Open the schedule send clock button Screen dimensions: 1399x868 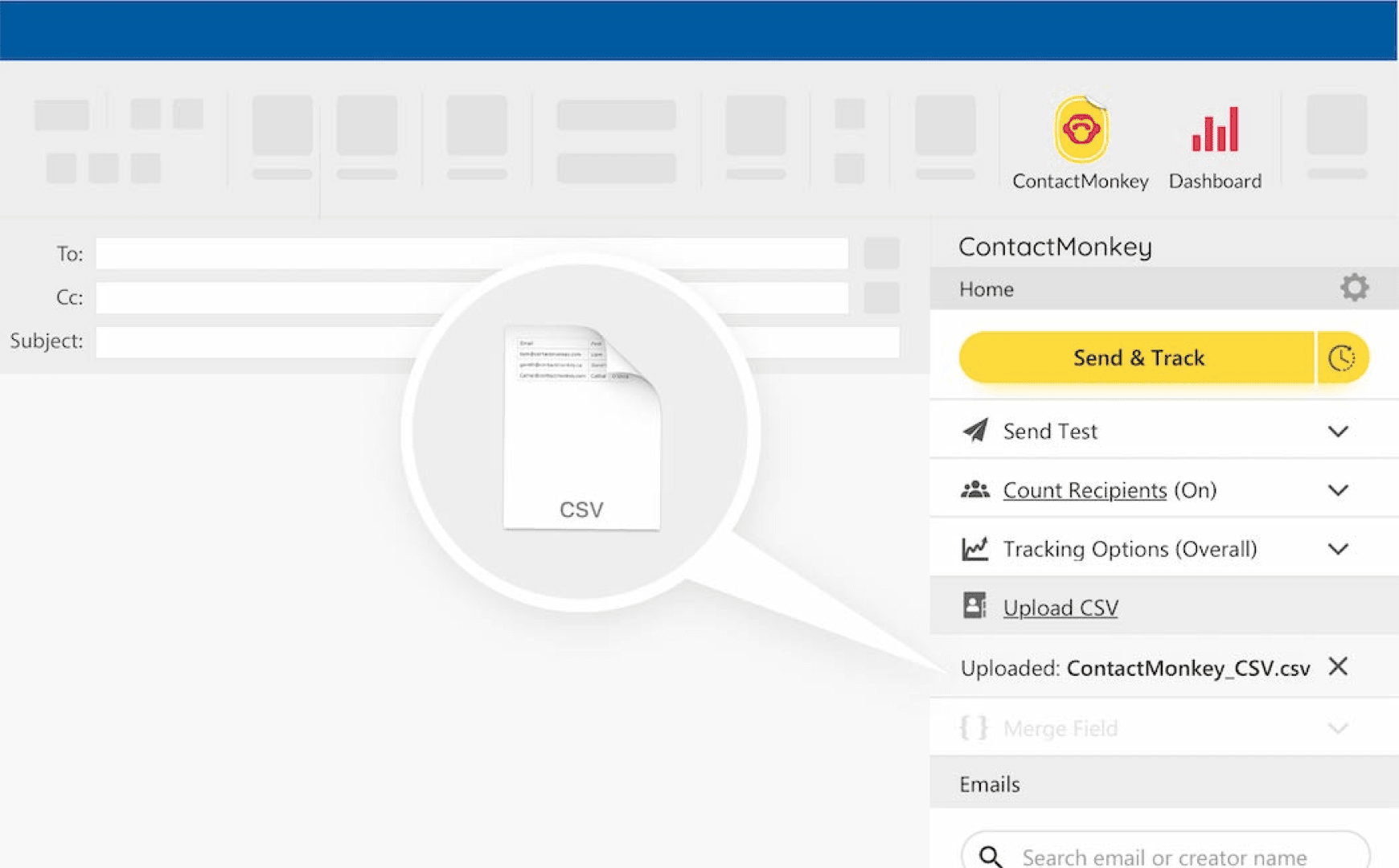[1342, 358]
